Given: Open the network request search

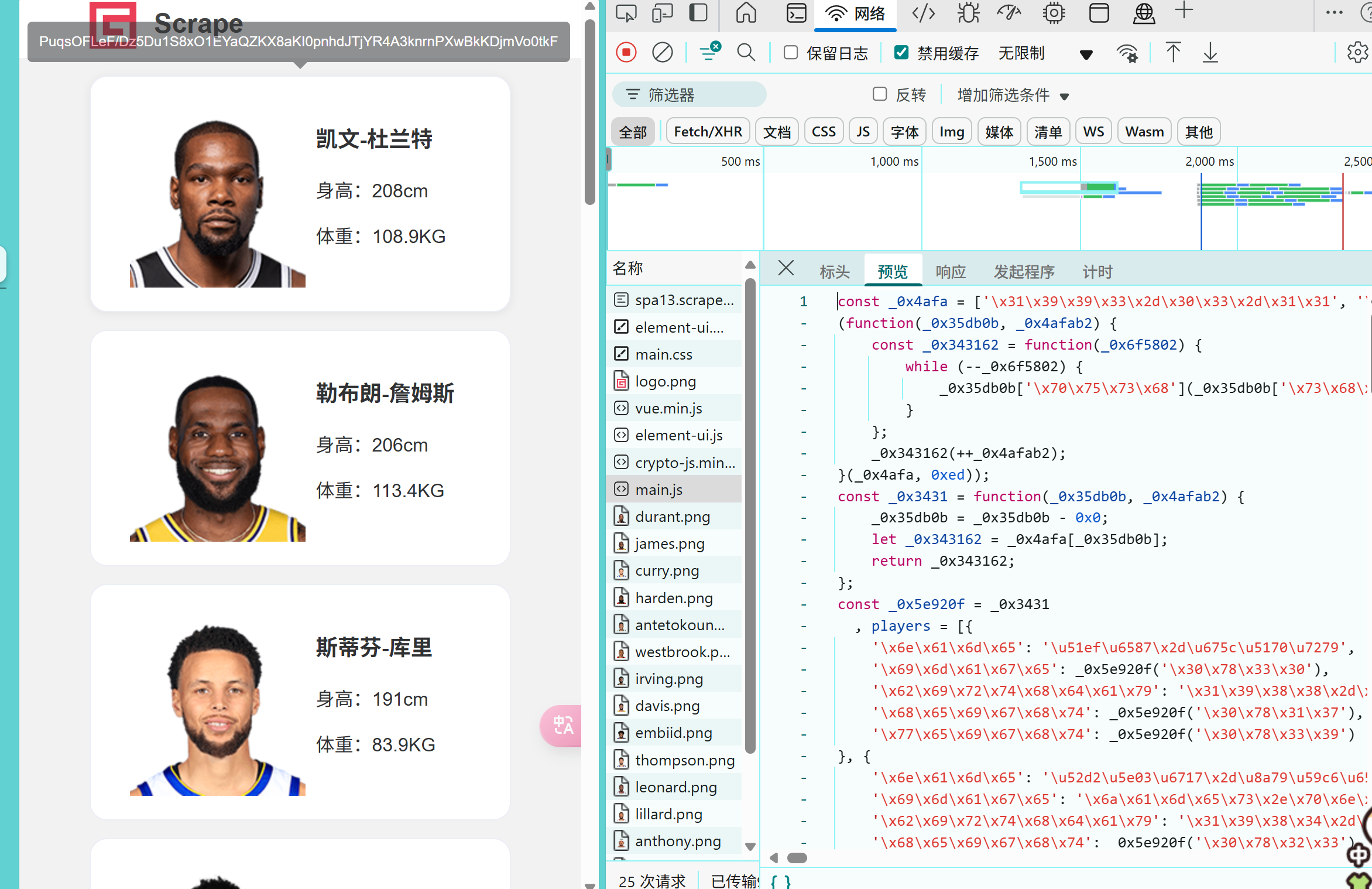Looking at the screenshot, I should point(746,52).
